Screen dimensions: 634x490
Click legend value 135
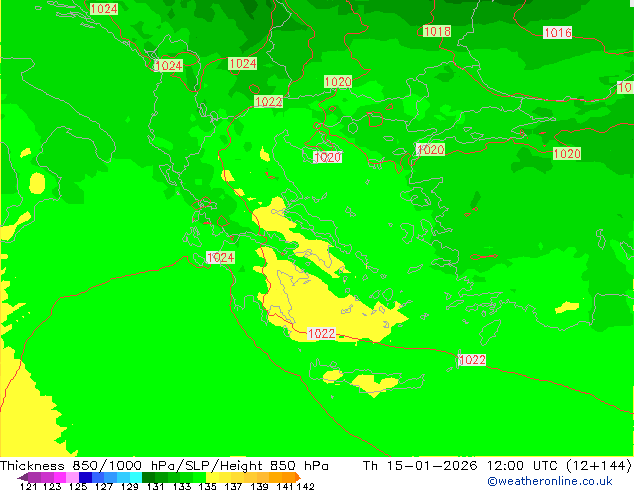coord(207,486)
